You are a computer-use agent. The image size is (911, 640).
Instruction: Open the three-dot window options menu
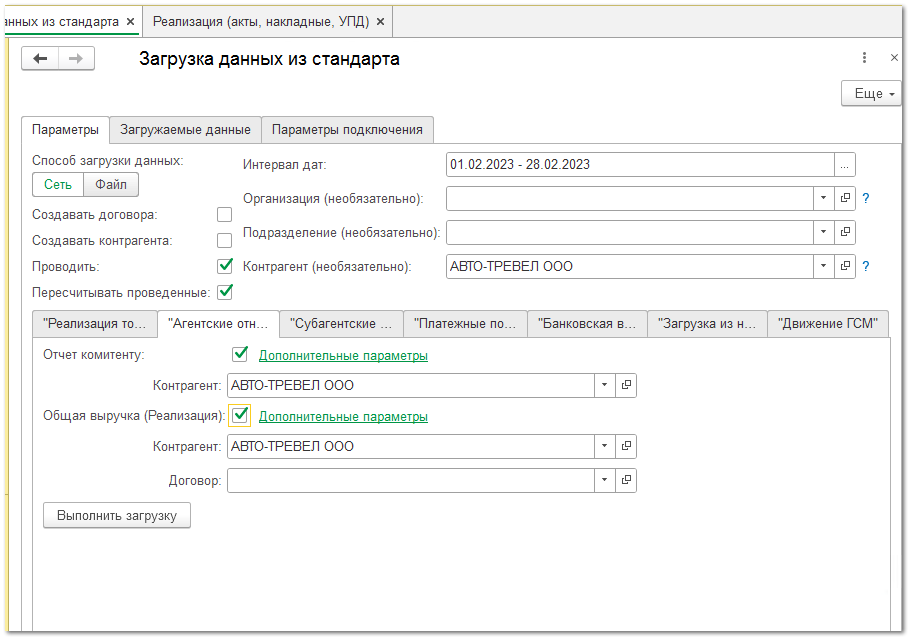[x=864, y=58]
